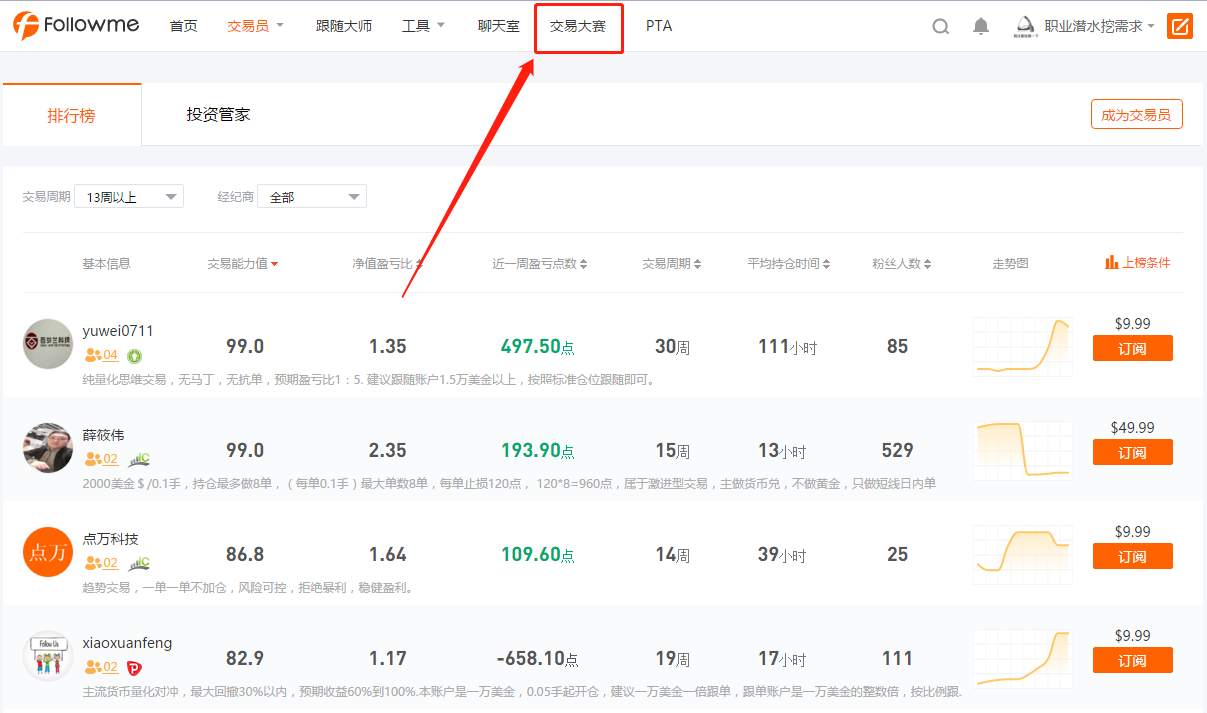Click the IC broker icon beside 薛筱伟
Screen dimensions: 1207x713
pos(139,459)
